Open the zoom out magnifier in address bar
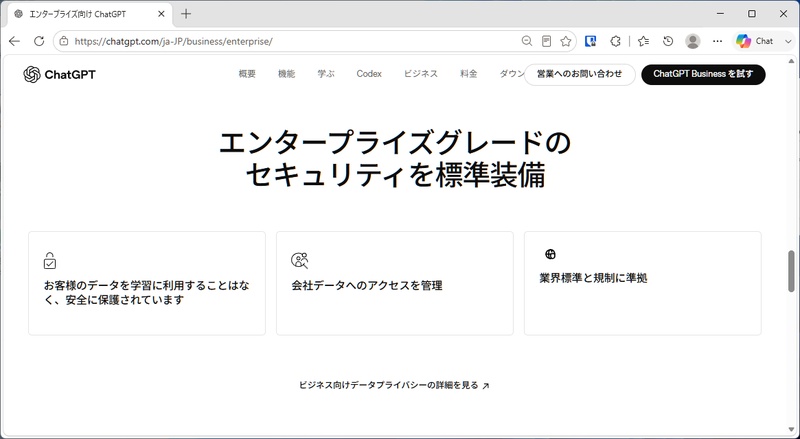 tap(527, 41)
